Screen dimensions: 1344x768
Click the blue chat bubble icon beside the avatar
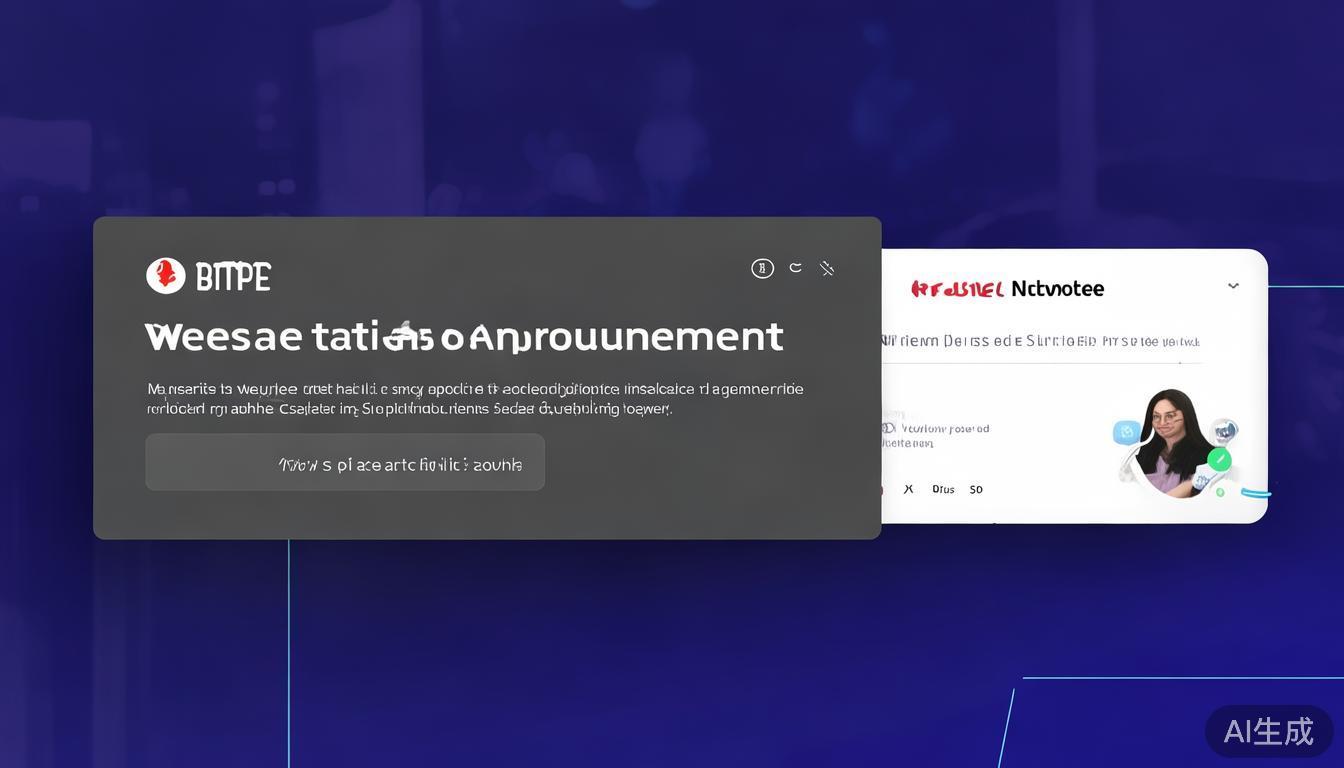[x=1127, y=433]
